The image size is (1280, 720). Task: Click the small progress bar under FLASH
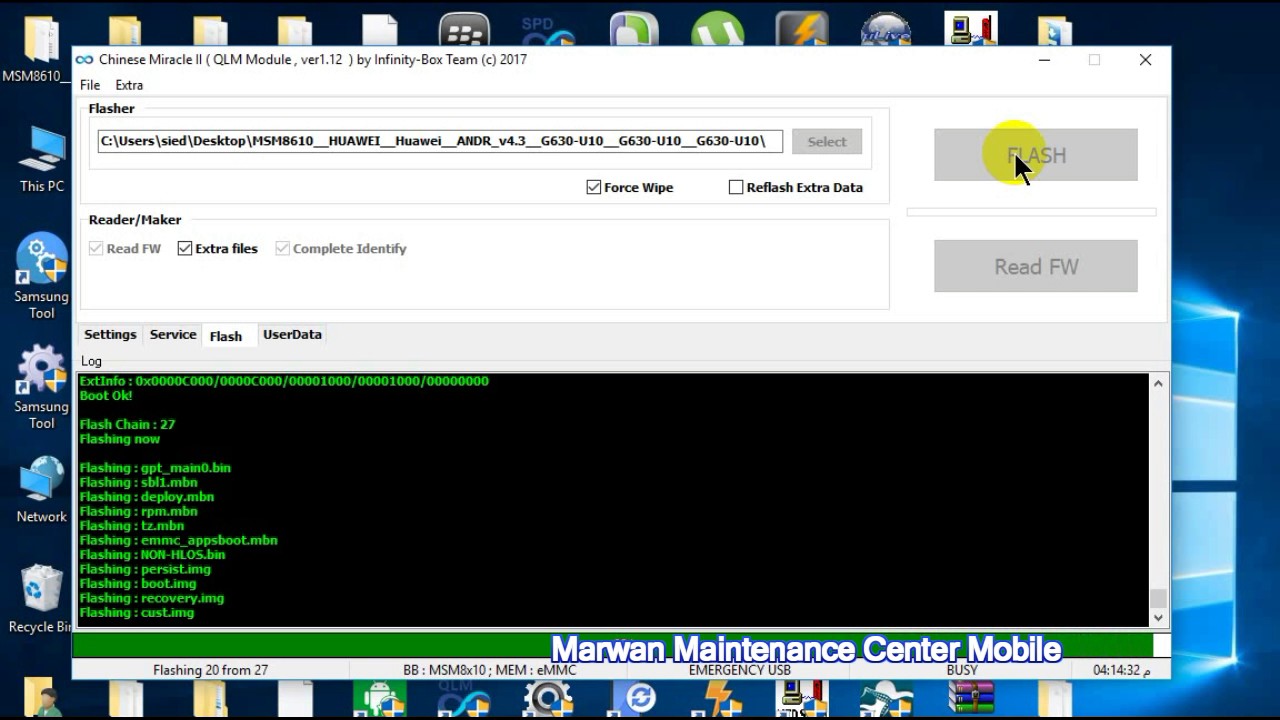coord(1031,212)
